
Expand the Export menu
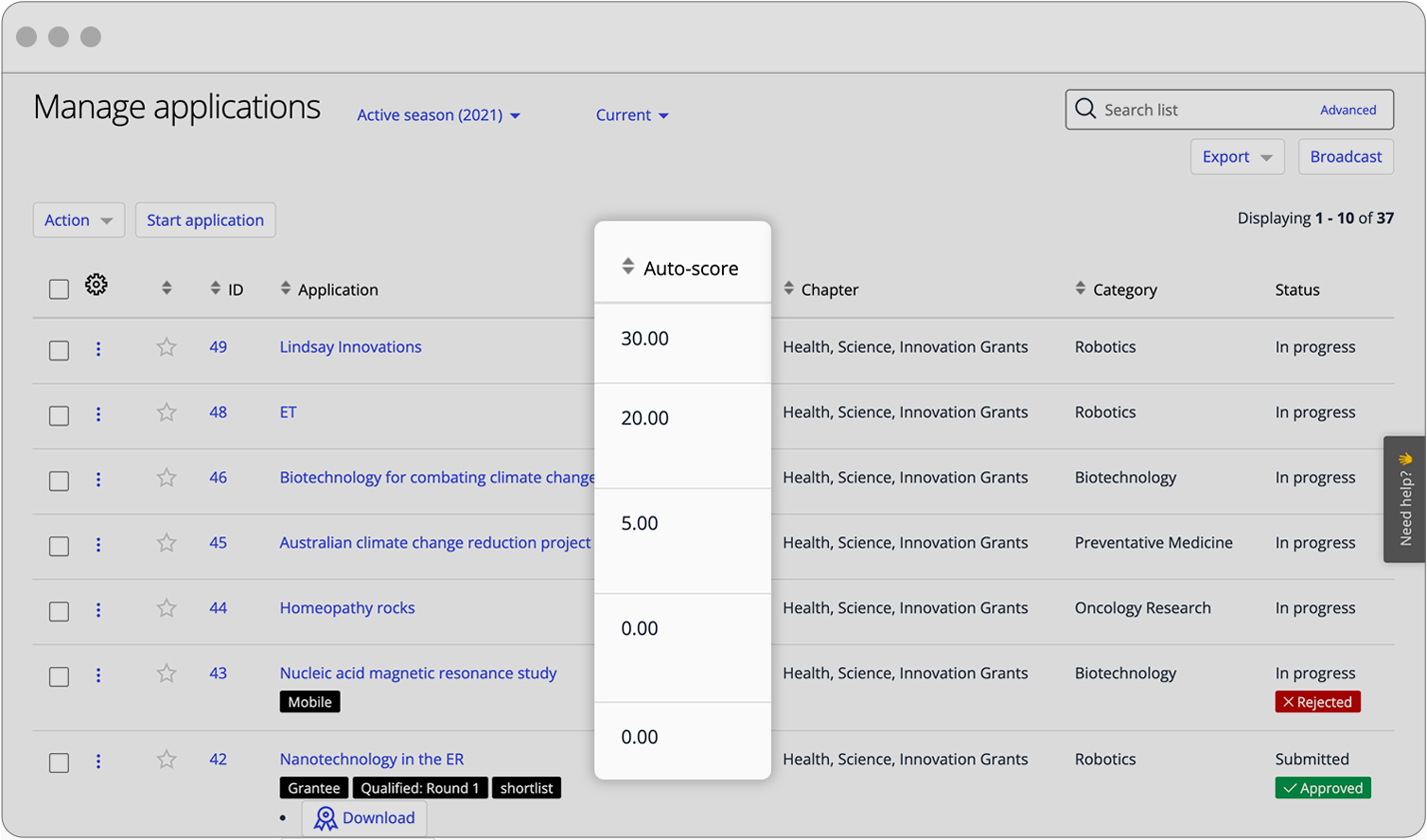pyautogui.click(x=1236, y=156)
